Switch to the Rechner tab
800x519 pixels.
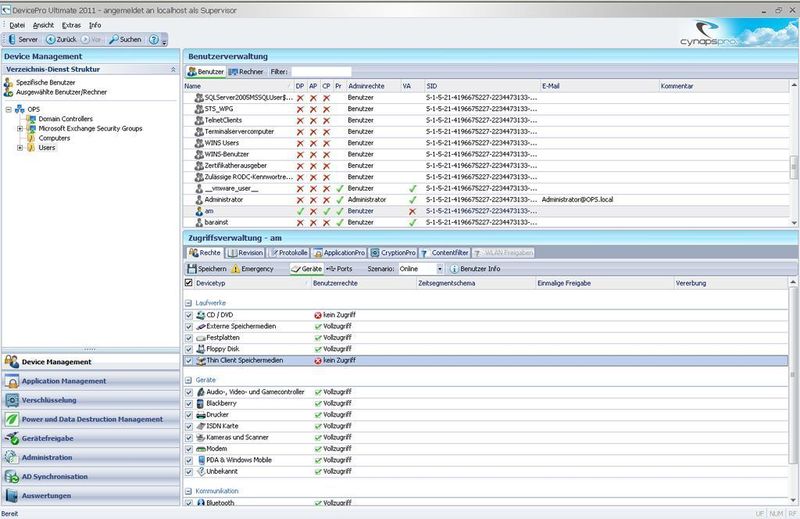(246, 72)
